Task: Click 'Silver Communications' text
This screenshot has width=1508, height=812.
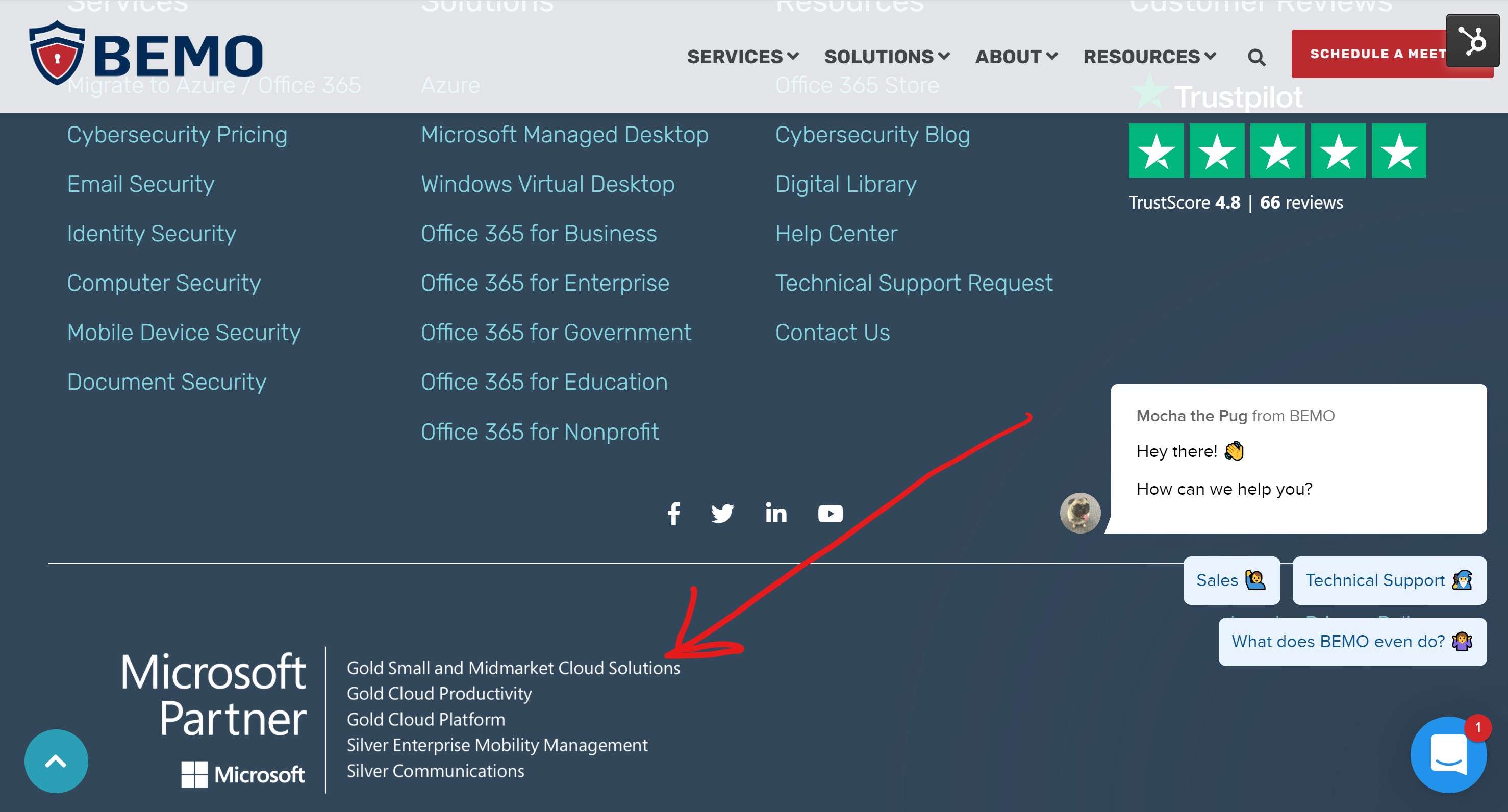Action: point(435,771)
